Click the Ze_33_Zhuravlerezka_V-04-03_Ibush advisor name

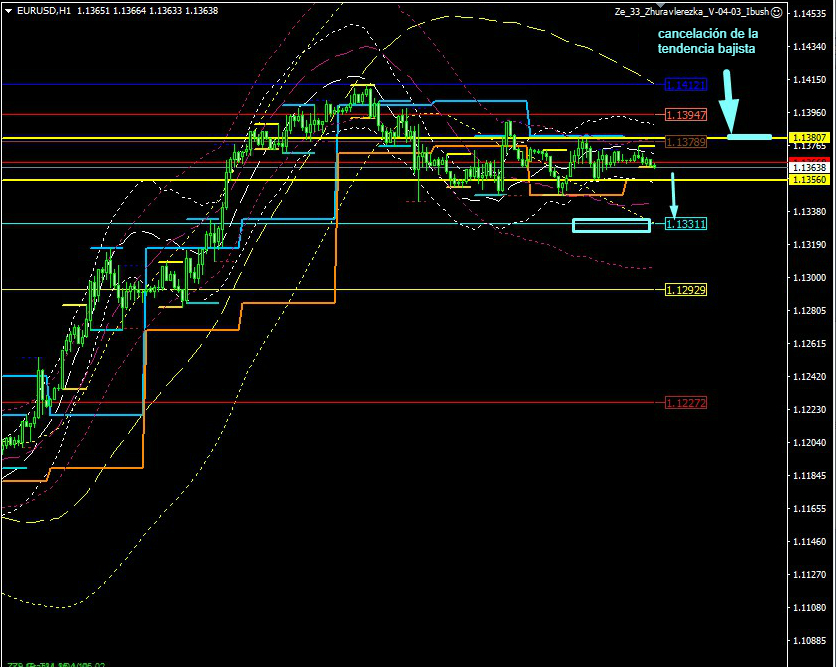(692, 12)
